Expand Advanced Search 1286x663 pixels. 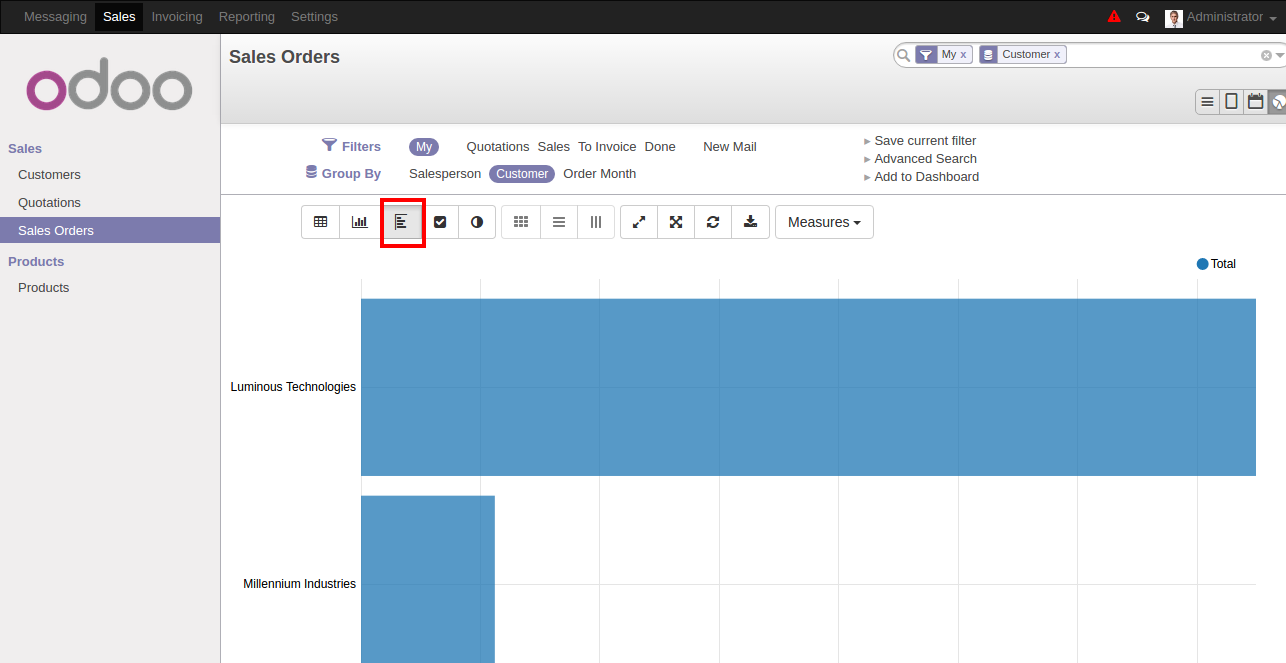coord(925,159)
